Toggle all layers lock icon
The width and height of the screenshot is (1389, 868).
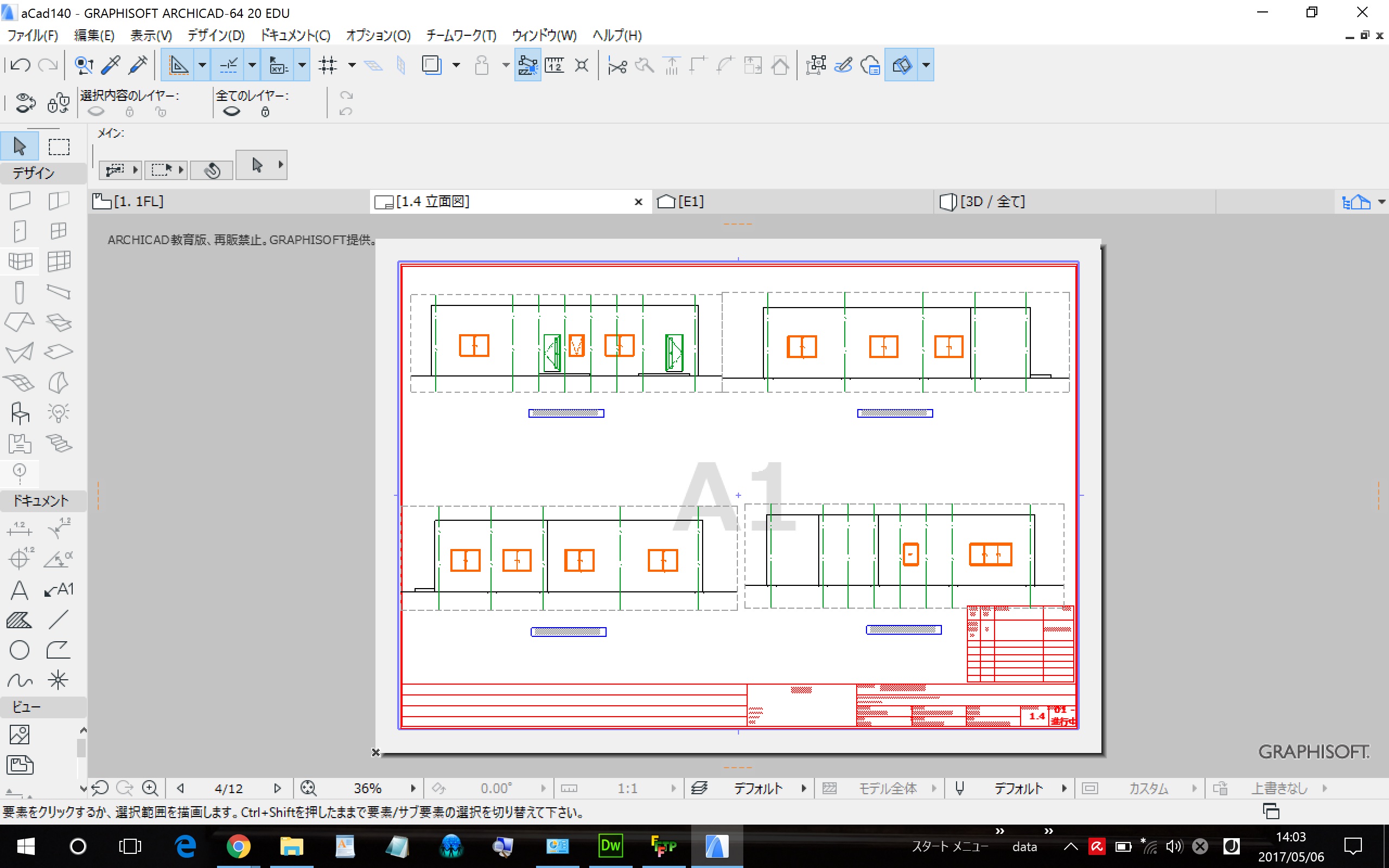[265, 111]
